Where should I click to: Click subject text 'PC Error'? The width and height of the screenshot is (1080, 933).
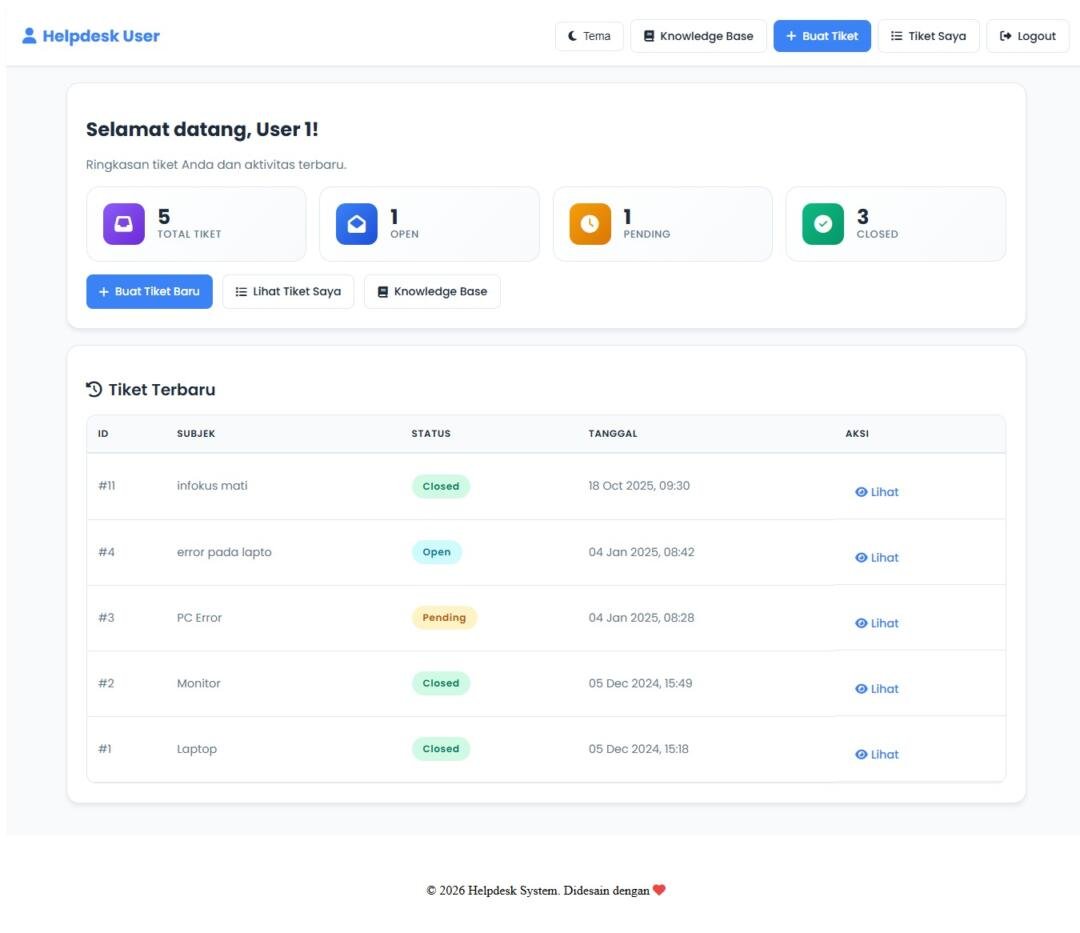point(199,618)
